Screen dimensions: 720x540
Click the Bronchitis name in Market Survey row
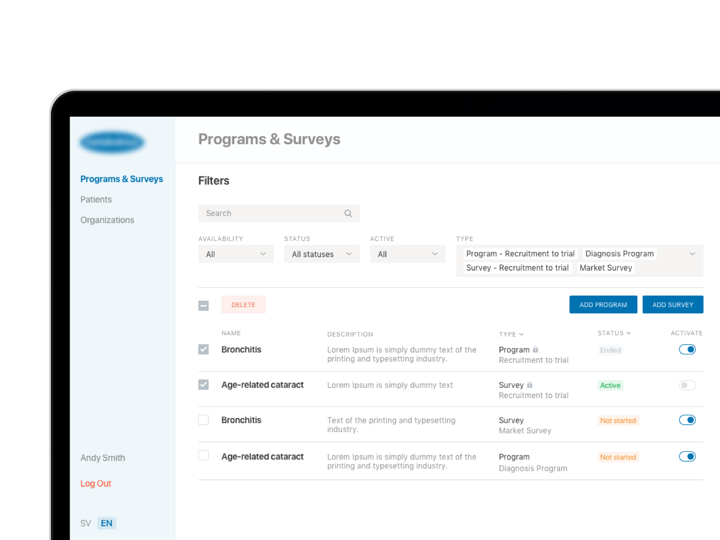241,420
